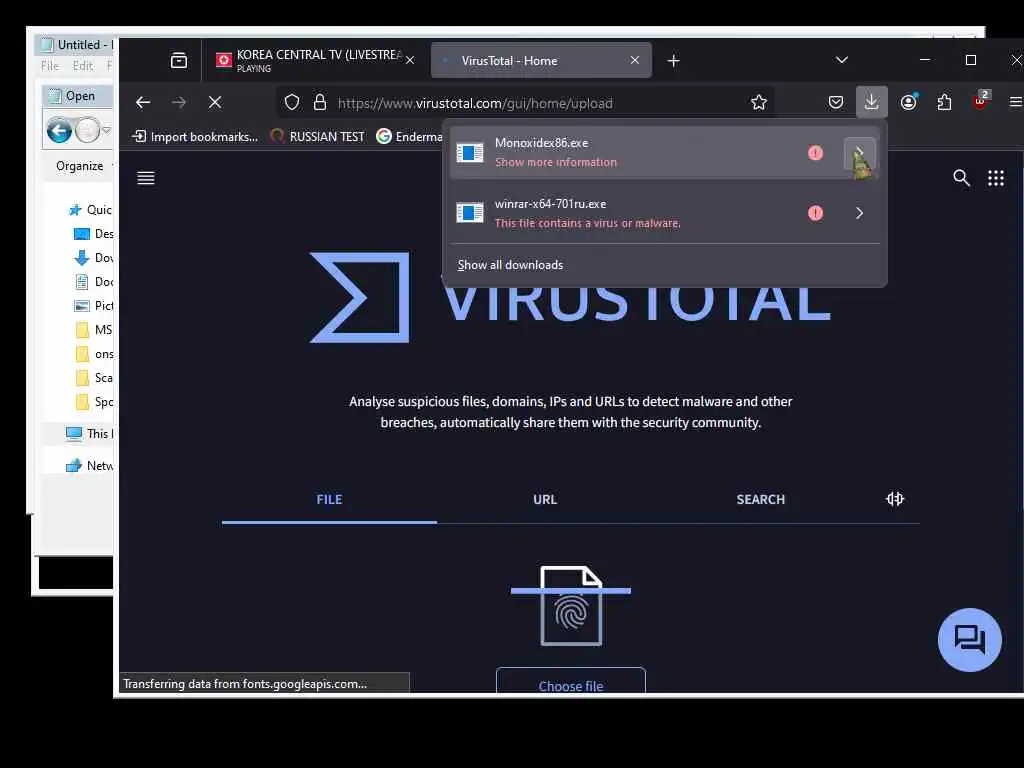Select the VirusTotal - Home tab
Screen dimensions: 1024x768
click(x=541, y=60)
